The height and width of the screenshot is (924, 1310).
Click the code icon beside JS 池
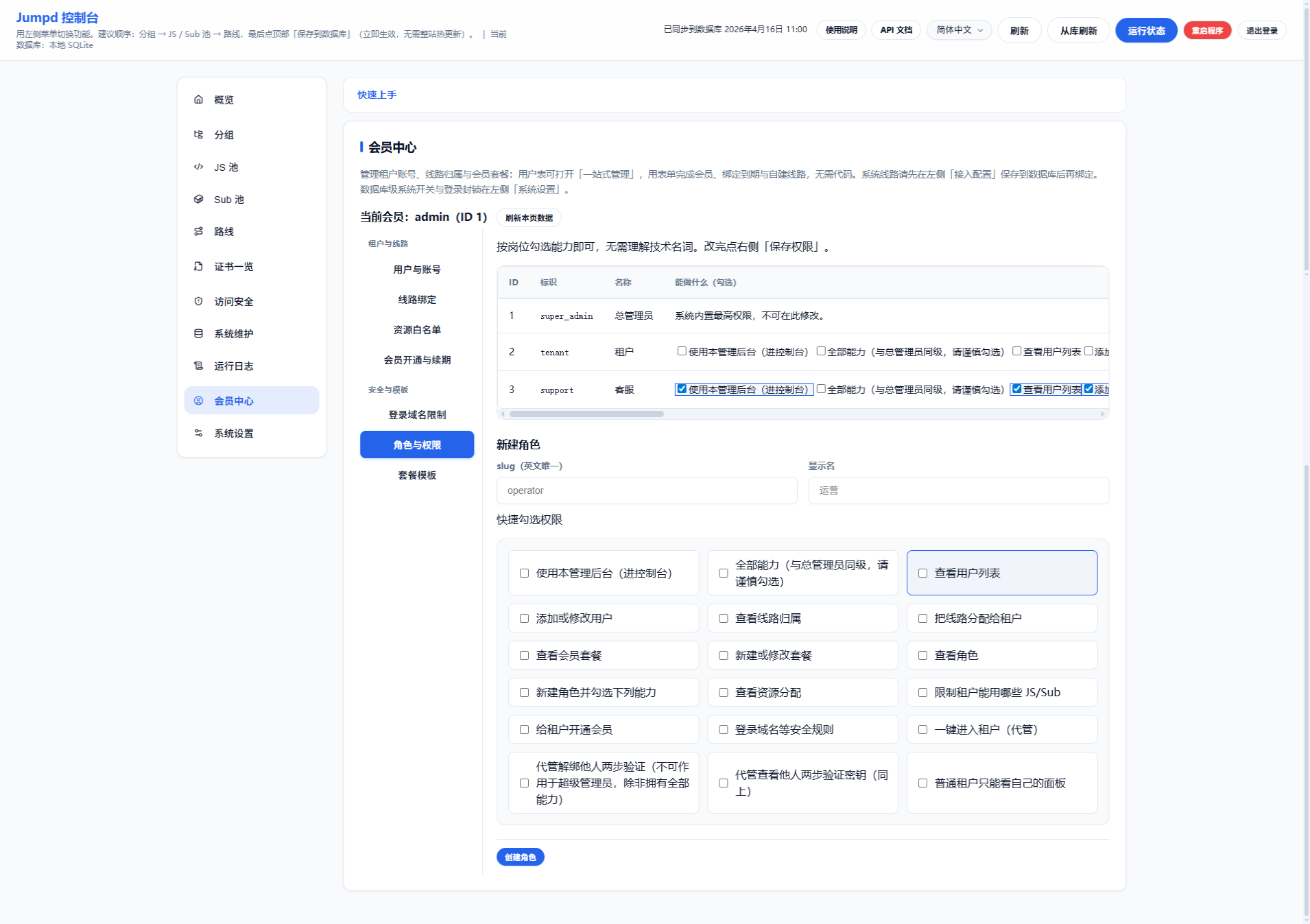[198, 167]
